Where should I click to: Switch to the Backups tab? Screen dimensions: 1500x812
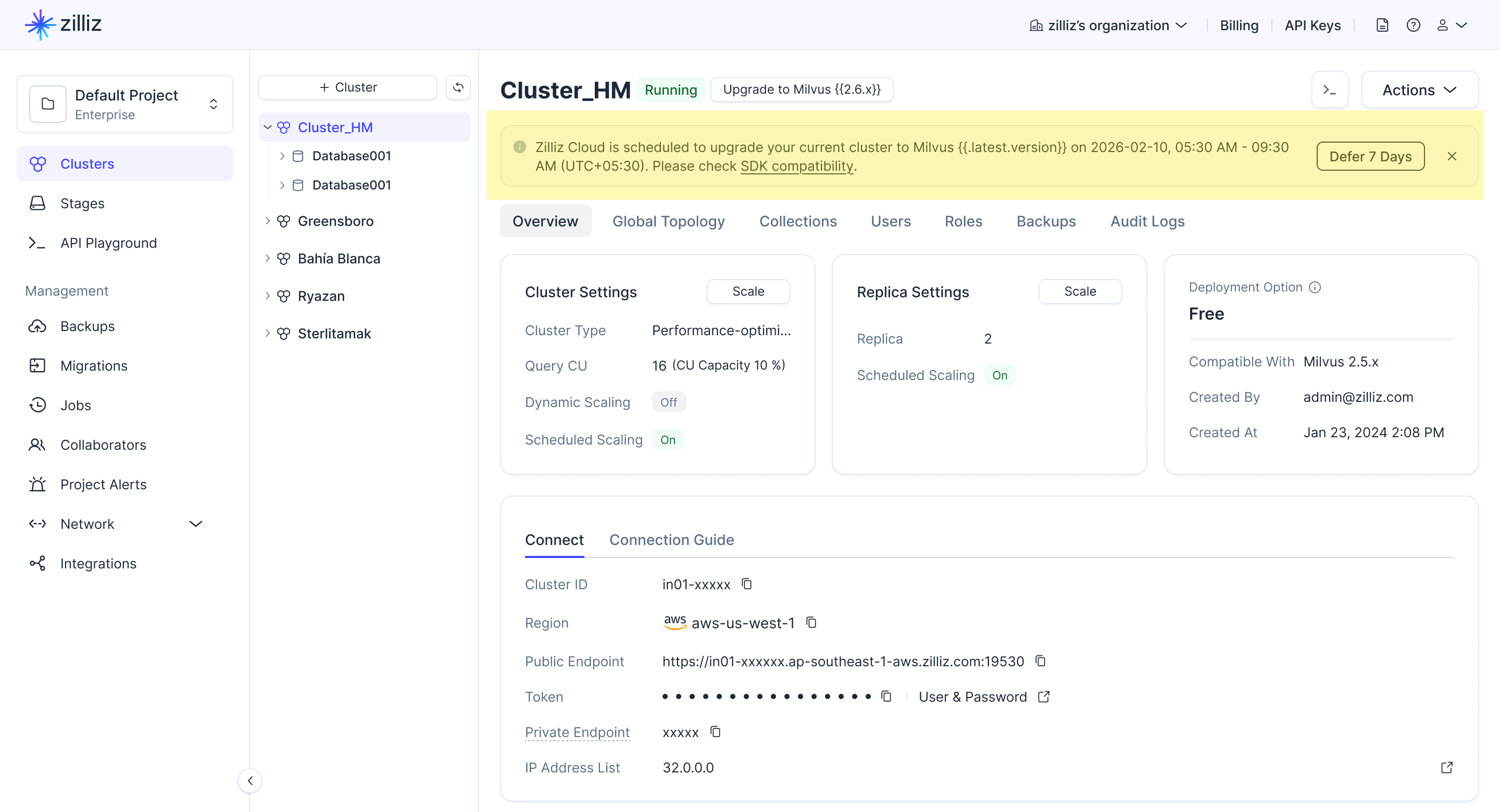coord(1046,221)
